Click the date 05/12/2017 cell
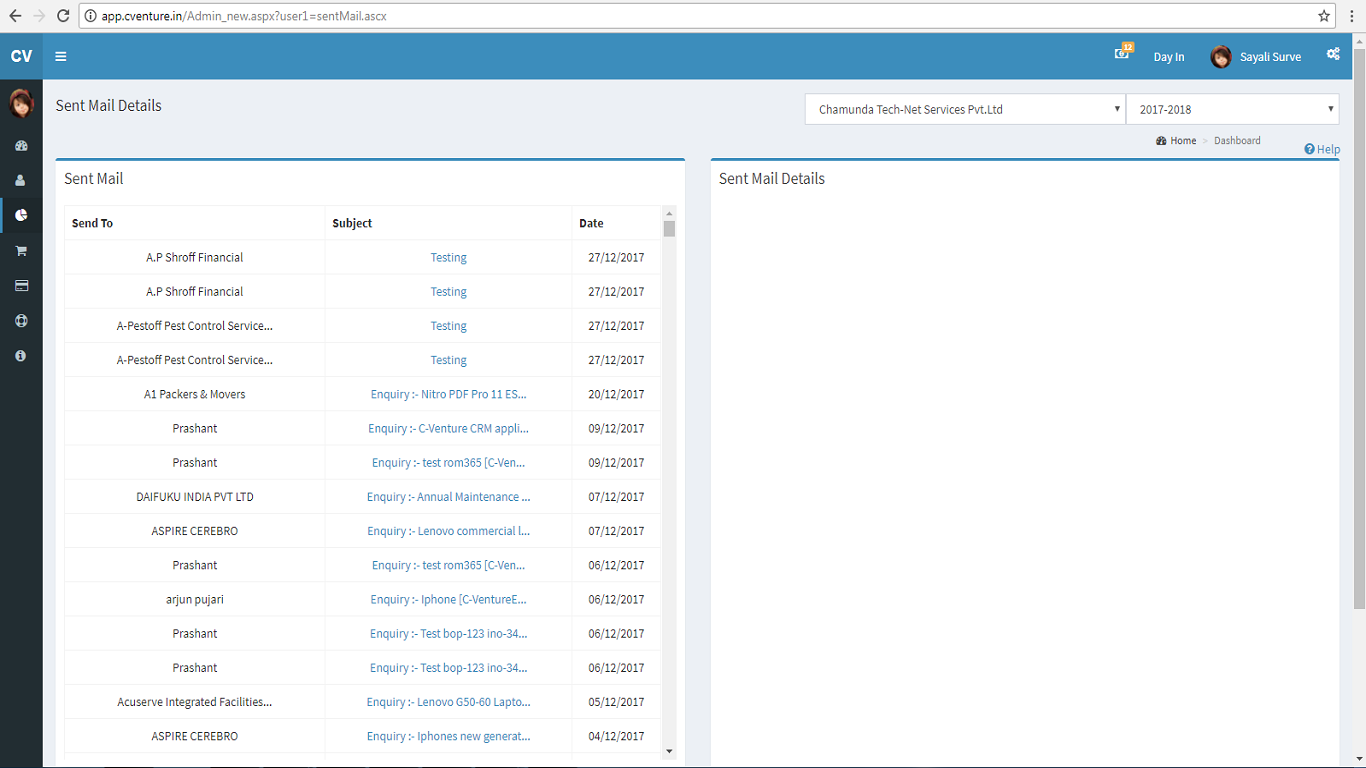This screenshot has width=1366, height=768. click(x=616, y=702)
